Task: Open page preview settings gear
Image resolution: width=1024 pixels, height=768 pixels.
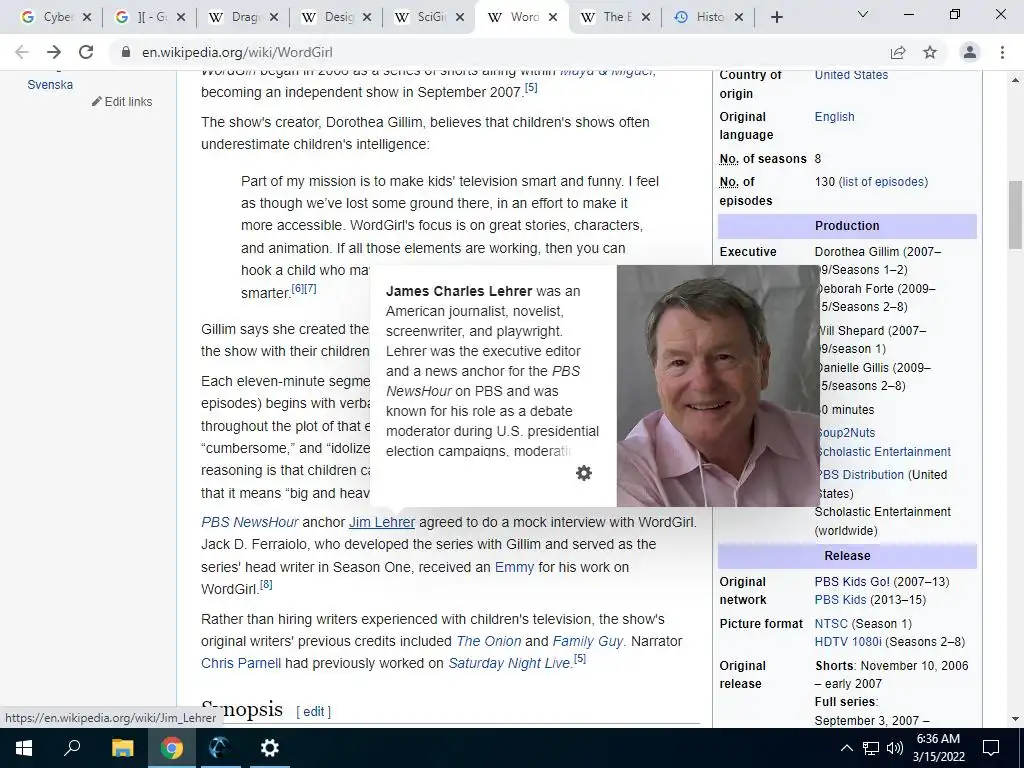Action: (x=584, y=473)
